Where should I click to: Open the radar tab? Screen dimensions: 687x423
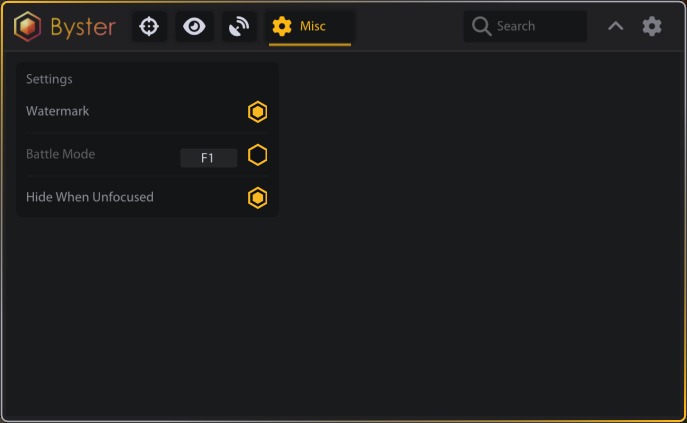(239, 27)
